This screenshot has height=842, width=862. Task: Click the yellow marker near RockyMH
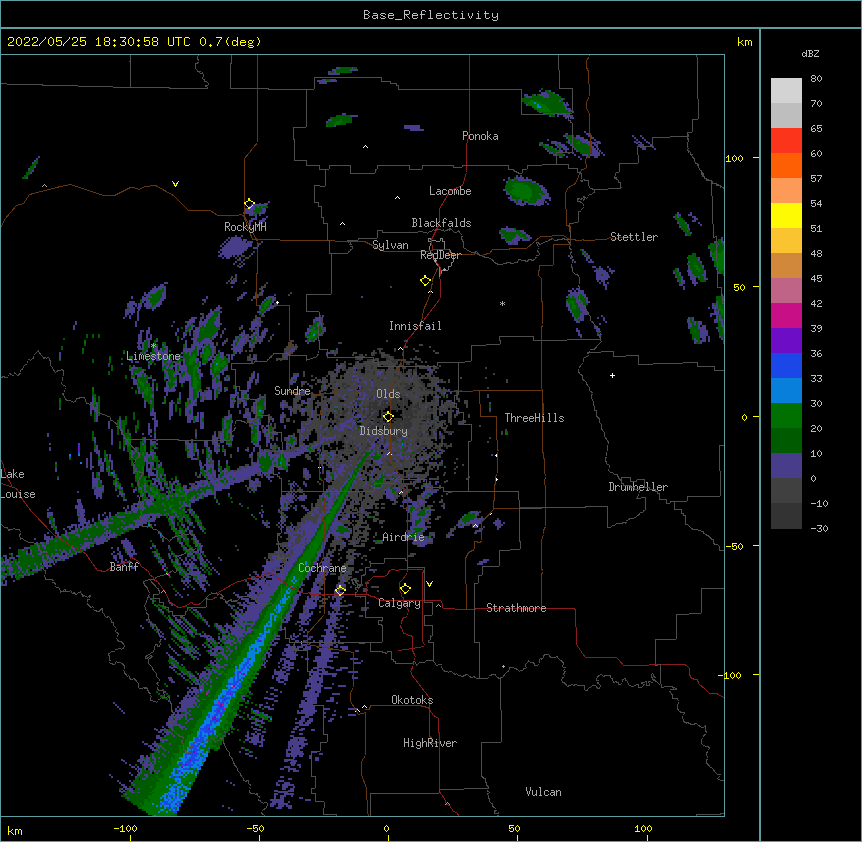click(x=250, y=204)
